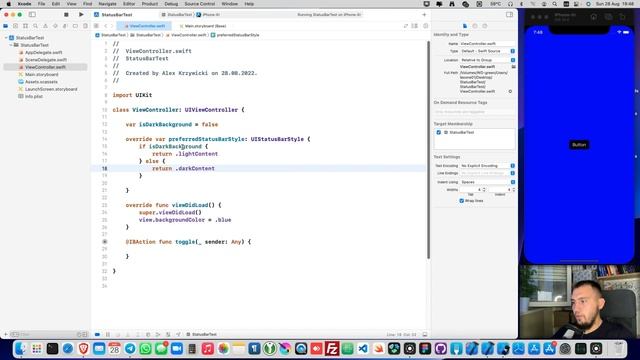Open the symbol navigator
Screen dimensions: 640x360
(x=25, y=26)
